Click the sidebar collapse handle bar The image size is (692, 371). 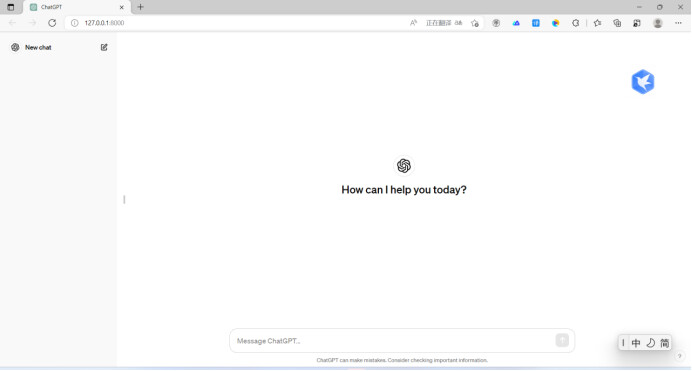pyautogui.click(x=124, y=199)
